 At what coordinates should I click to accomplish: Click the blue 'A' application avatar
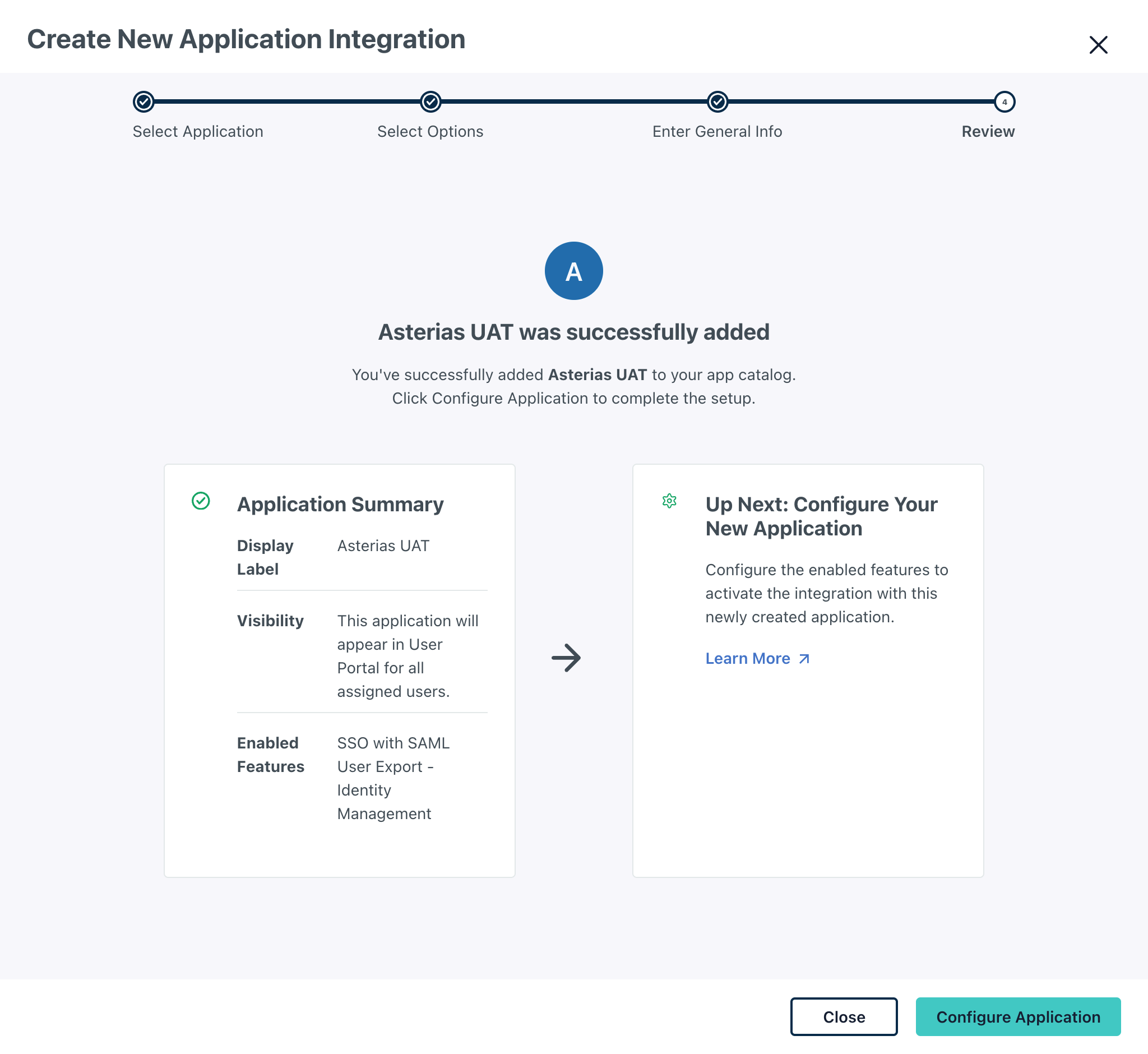click(x=573, y=270)
